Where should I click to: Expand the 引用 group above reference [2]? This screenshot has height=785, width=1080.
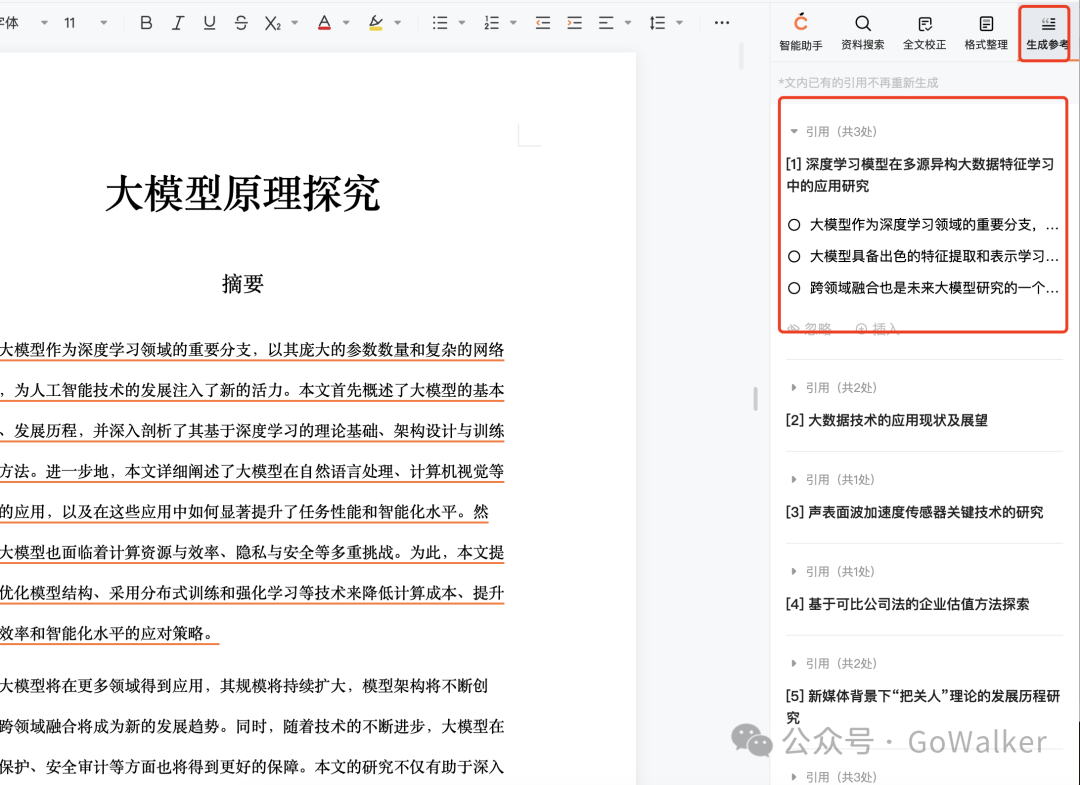[x=793, y=388]
